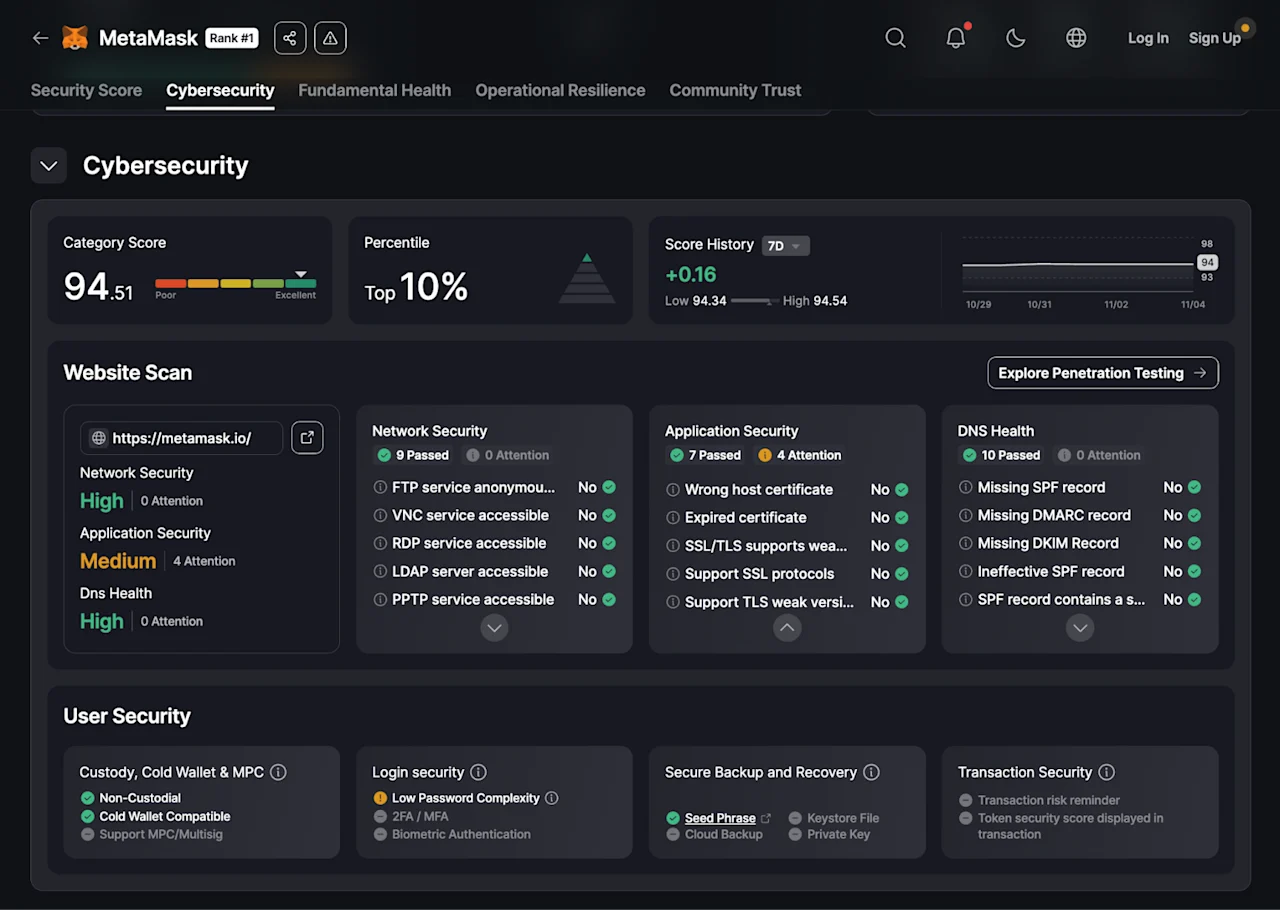Screen dimensions: 1280x910
Task: Click the Rank #1 badge
Action: [x=232, y=38]
